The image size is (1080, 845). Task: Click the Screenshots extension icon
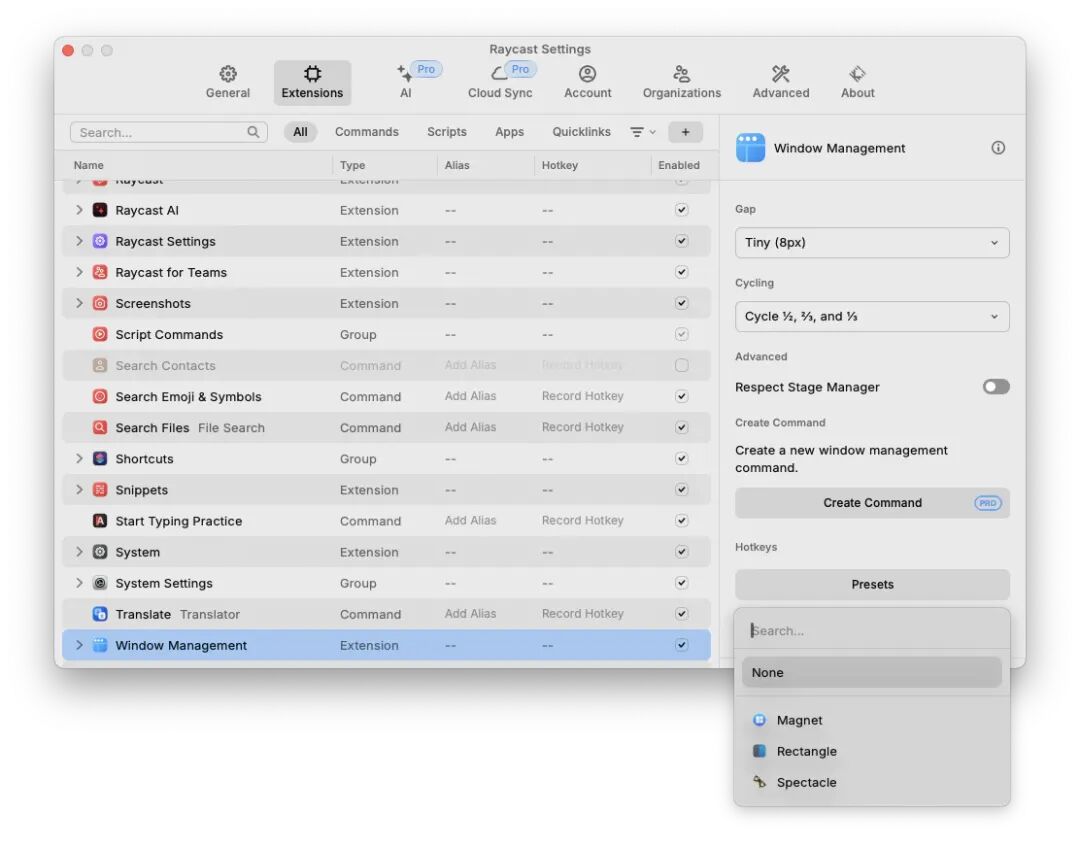tap(100, 303)
